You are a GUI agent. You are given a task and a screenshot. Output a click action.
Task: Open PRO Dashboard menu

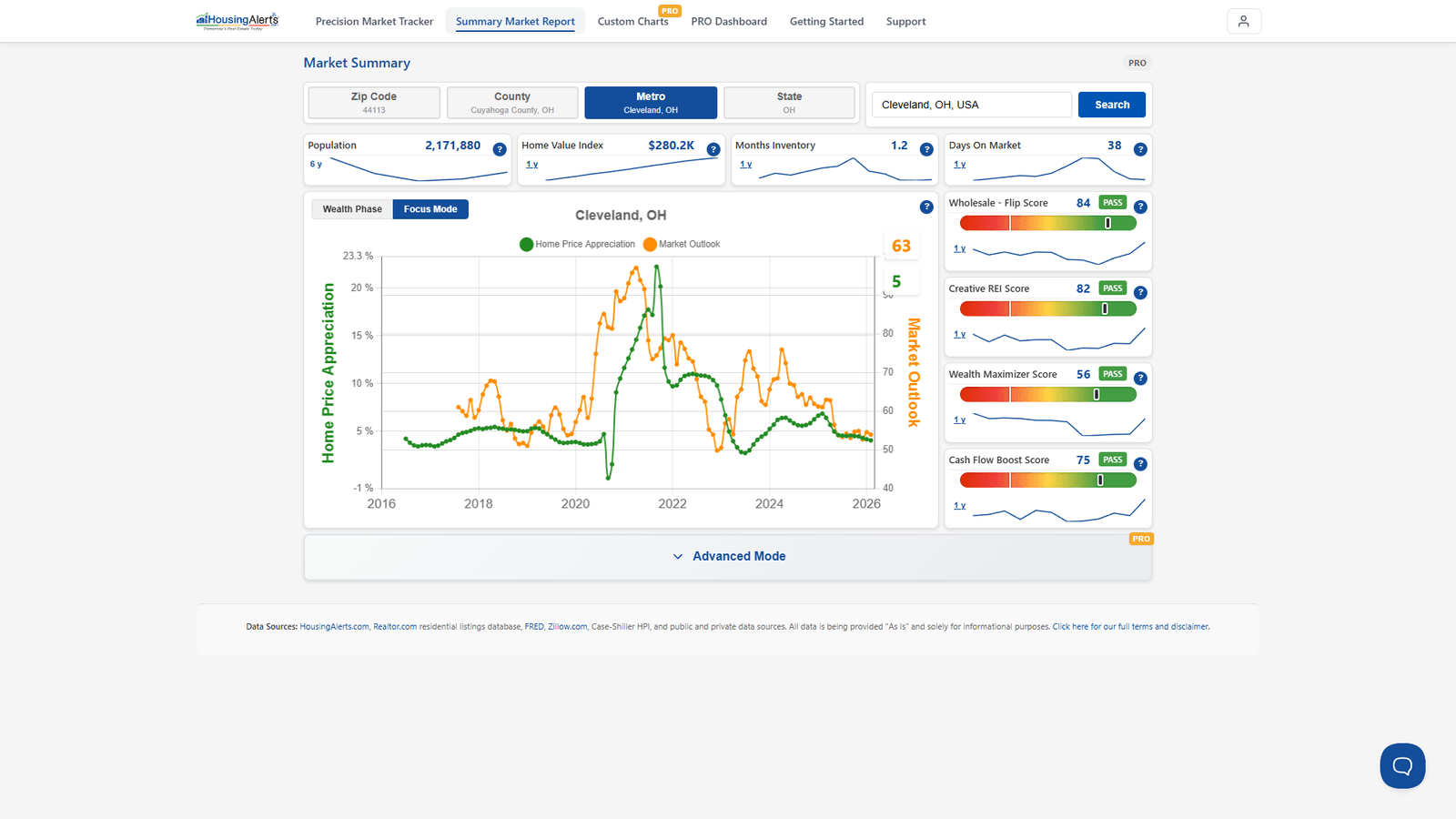click(x=729, y=22)
